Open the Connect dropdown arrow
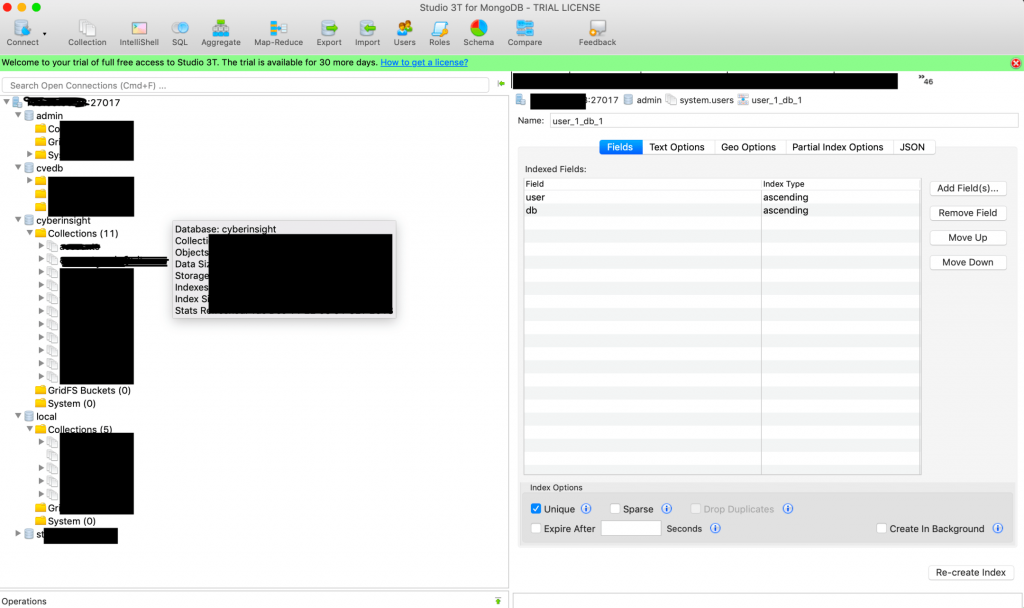This screenshot has width=1024, height=608. pos(44,34)
